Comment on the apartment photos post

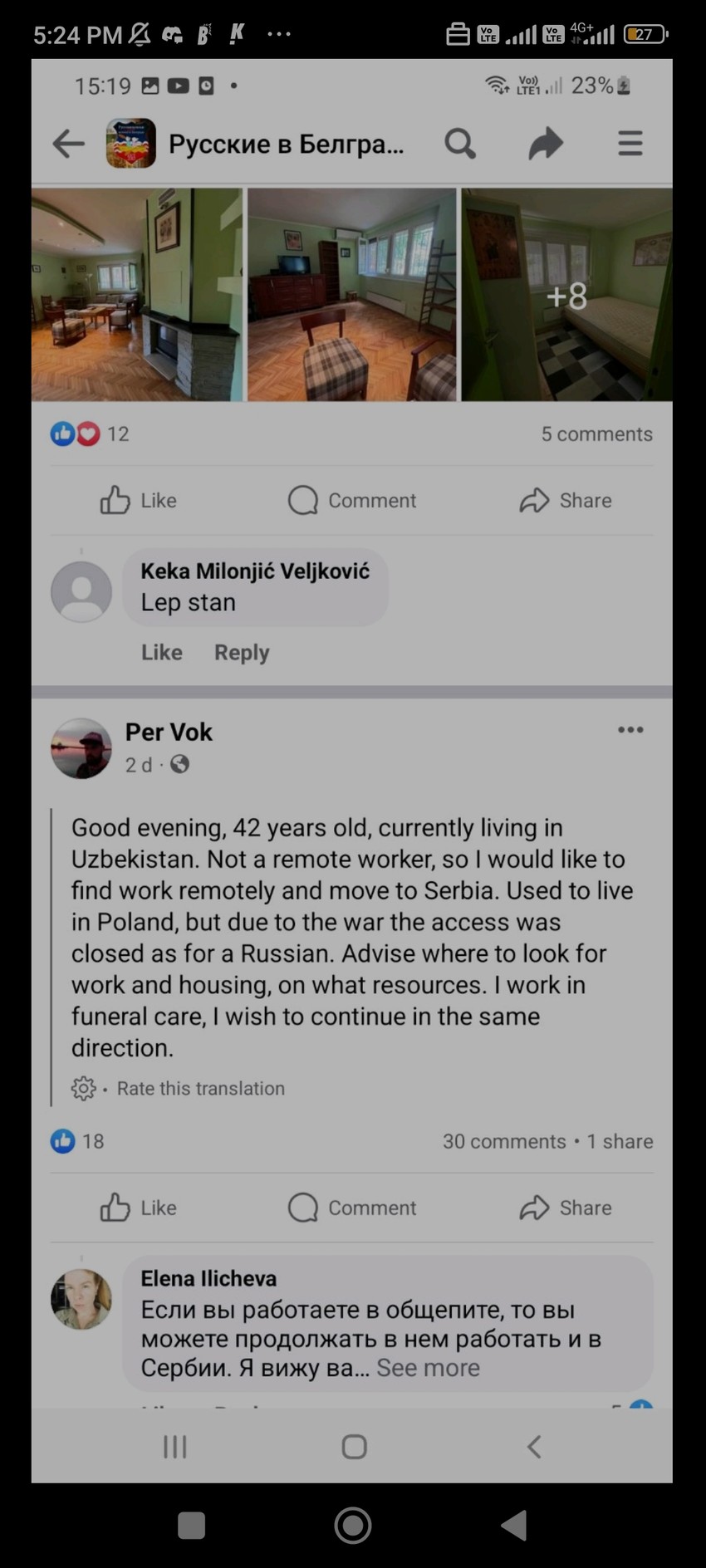point(352,500)
